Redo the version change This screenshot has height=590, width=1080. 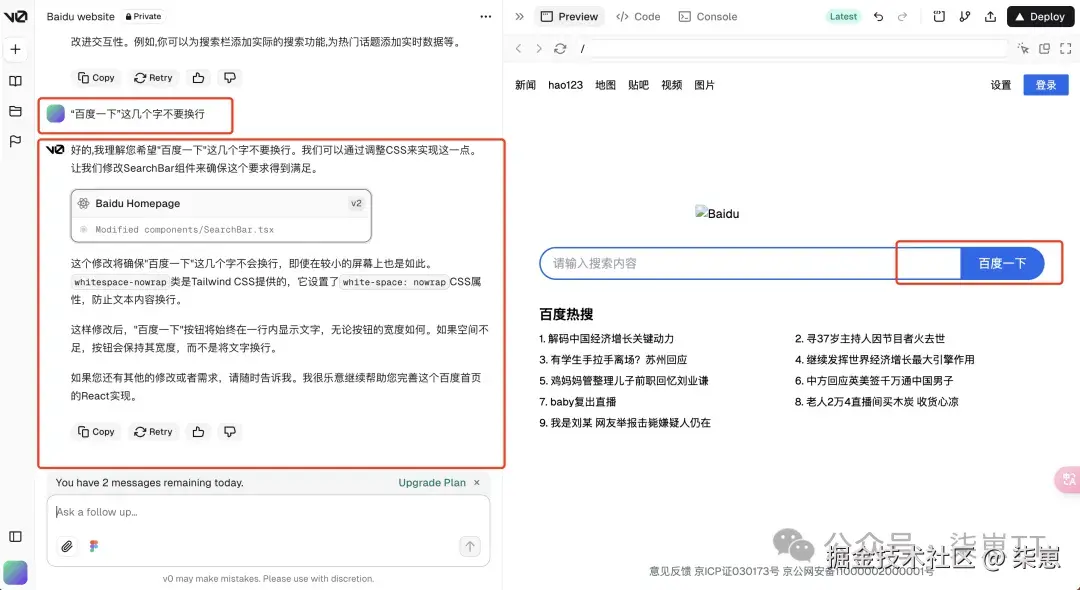click(902, 17)
